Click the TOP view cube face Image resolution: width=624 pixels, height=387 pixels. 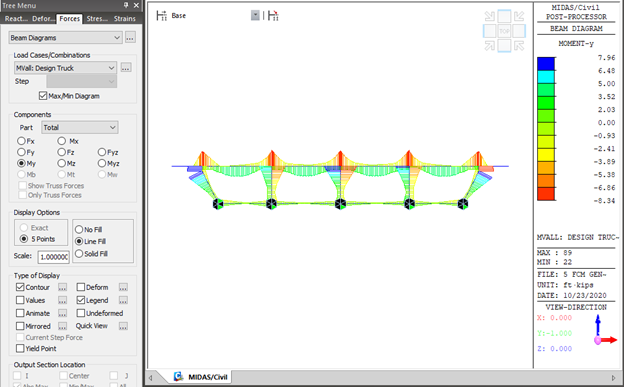(x=504, y=31)
